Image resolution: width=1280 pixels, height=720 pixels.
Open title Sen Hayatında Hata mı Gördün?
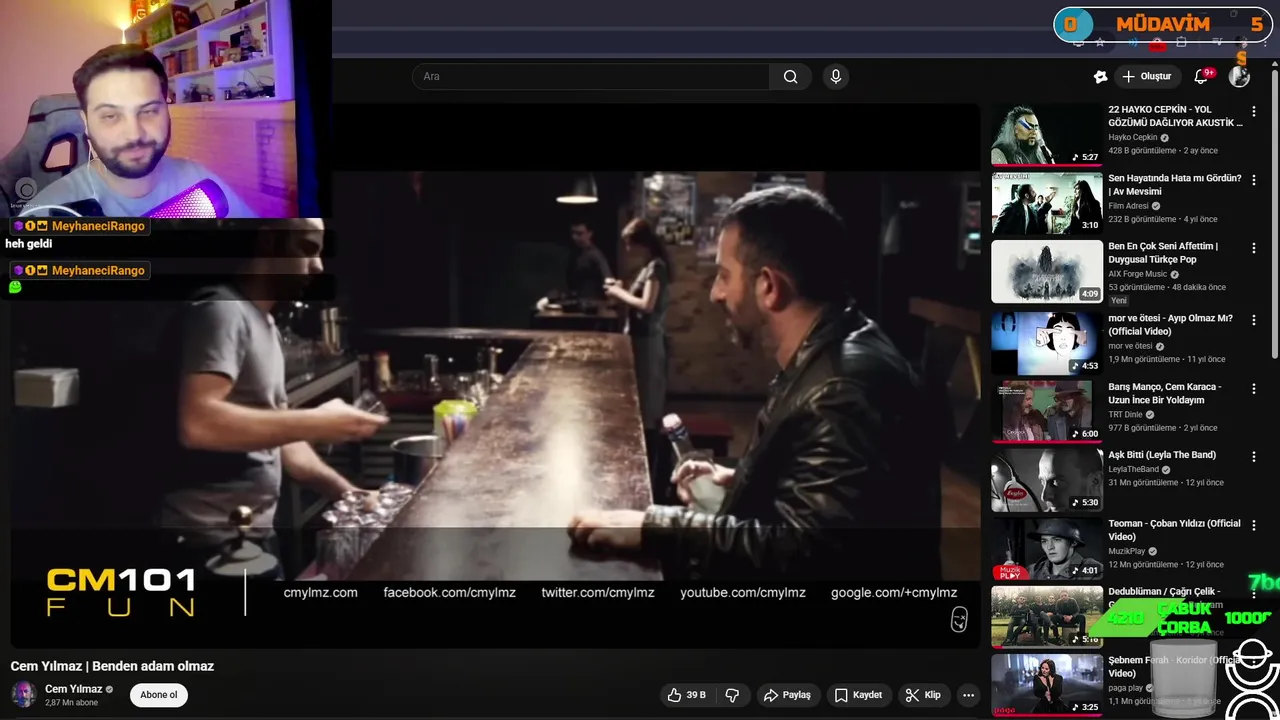click(x=1175, y=185)
